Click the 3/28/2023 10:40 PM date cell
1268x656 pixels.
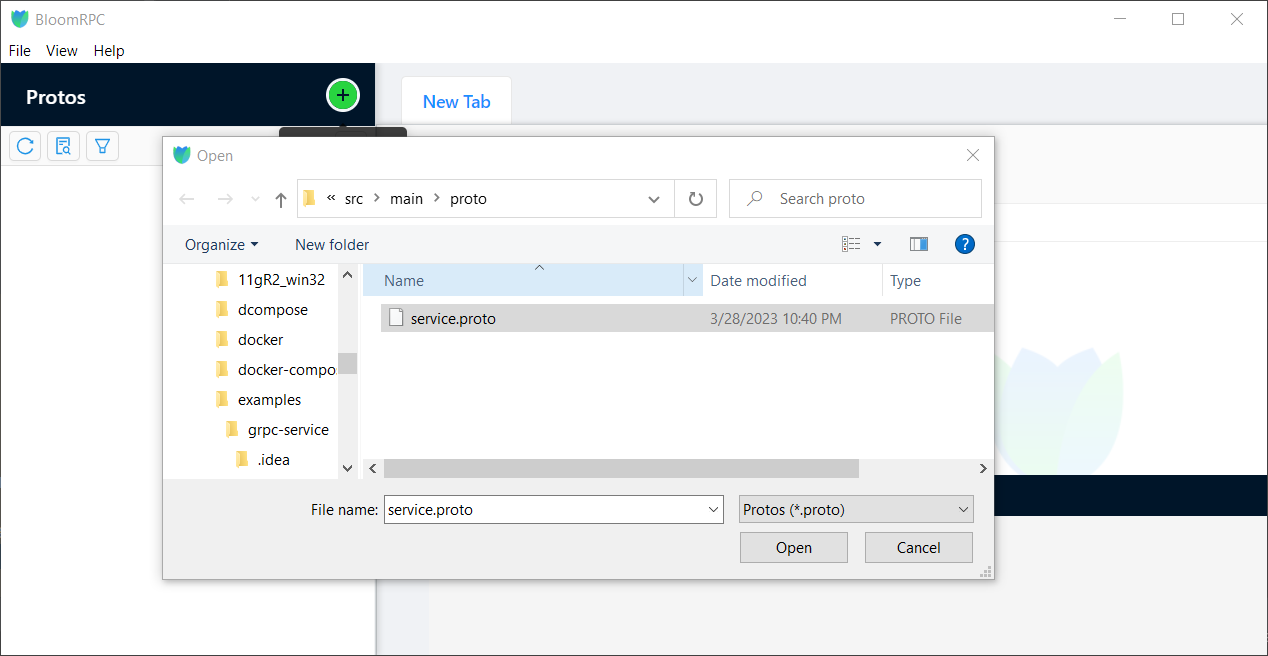pos(776,319)
